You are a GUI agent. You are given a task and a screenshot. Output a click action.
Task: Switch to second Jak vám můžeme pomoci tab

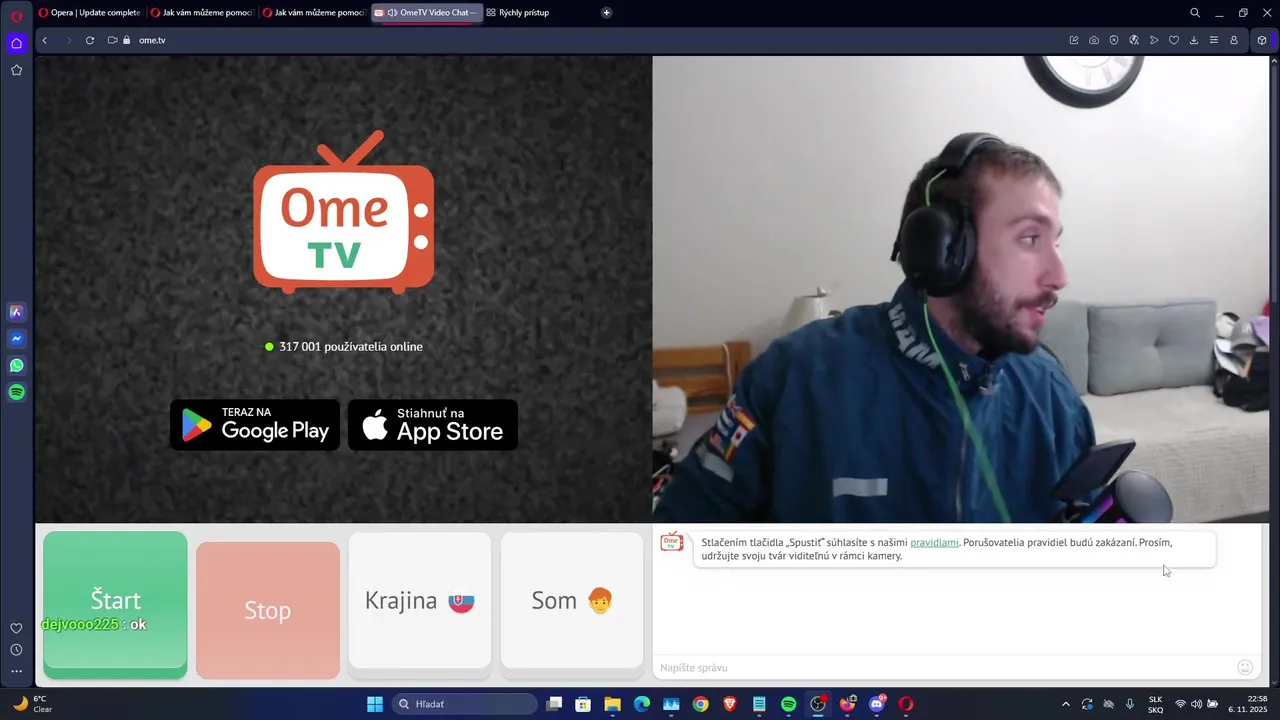tap(202, 13)
